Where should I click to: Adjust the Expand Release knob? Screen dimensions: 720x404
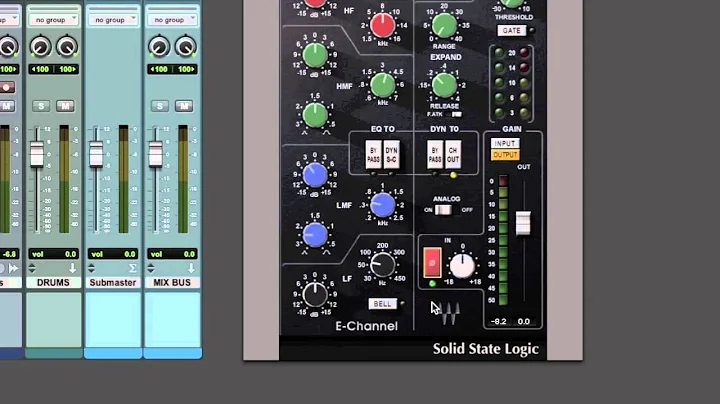click(x=444, y=85)
